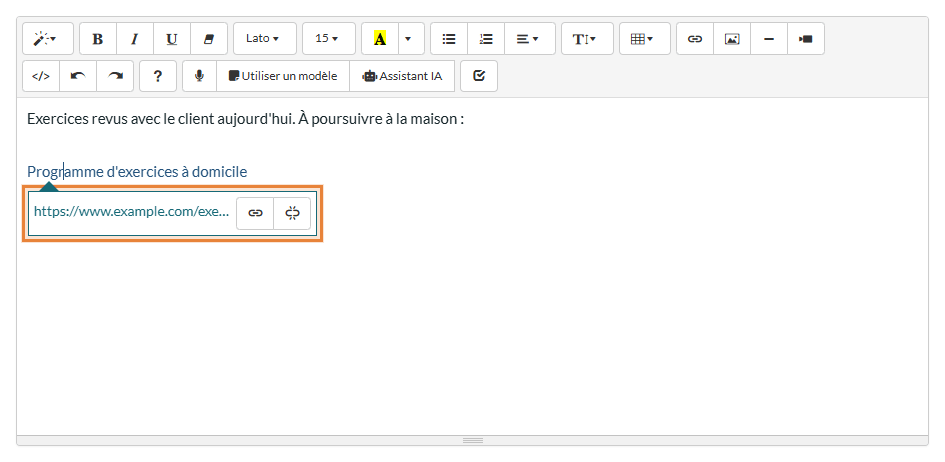
Task: Click the checkbox checkmark toolbar icon
Action: coord(479,76)
